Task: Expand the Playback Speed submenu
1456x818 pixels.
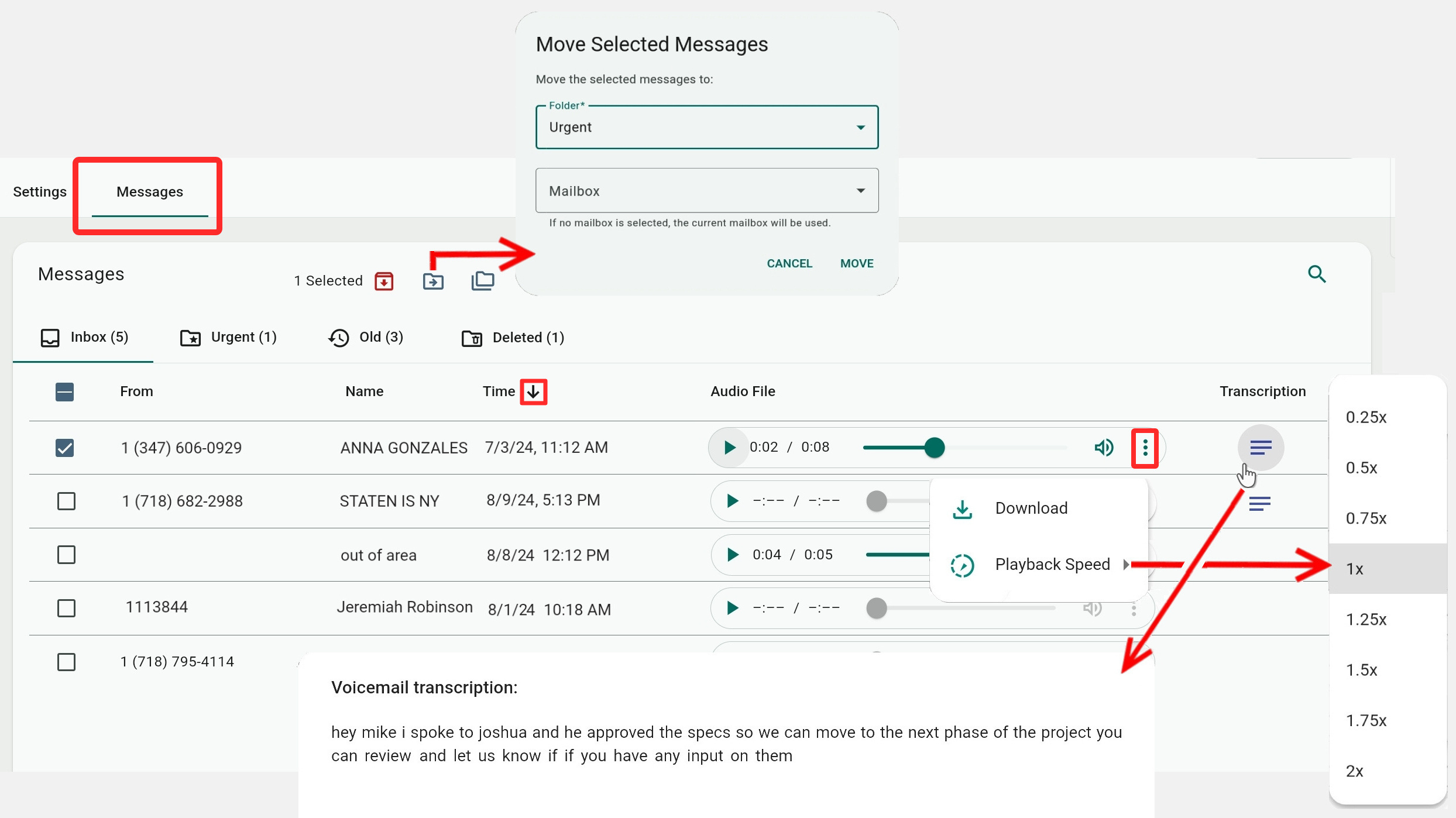Action: 1052,565
